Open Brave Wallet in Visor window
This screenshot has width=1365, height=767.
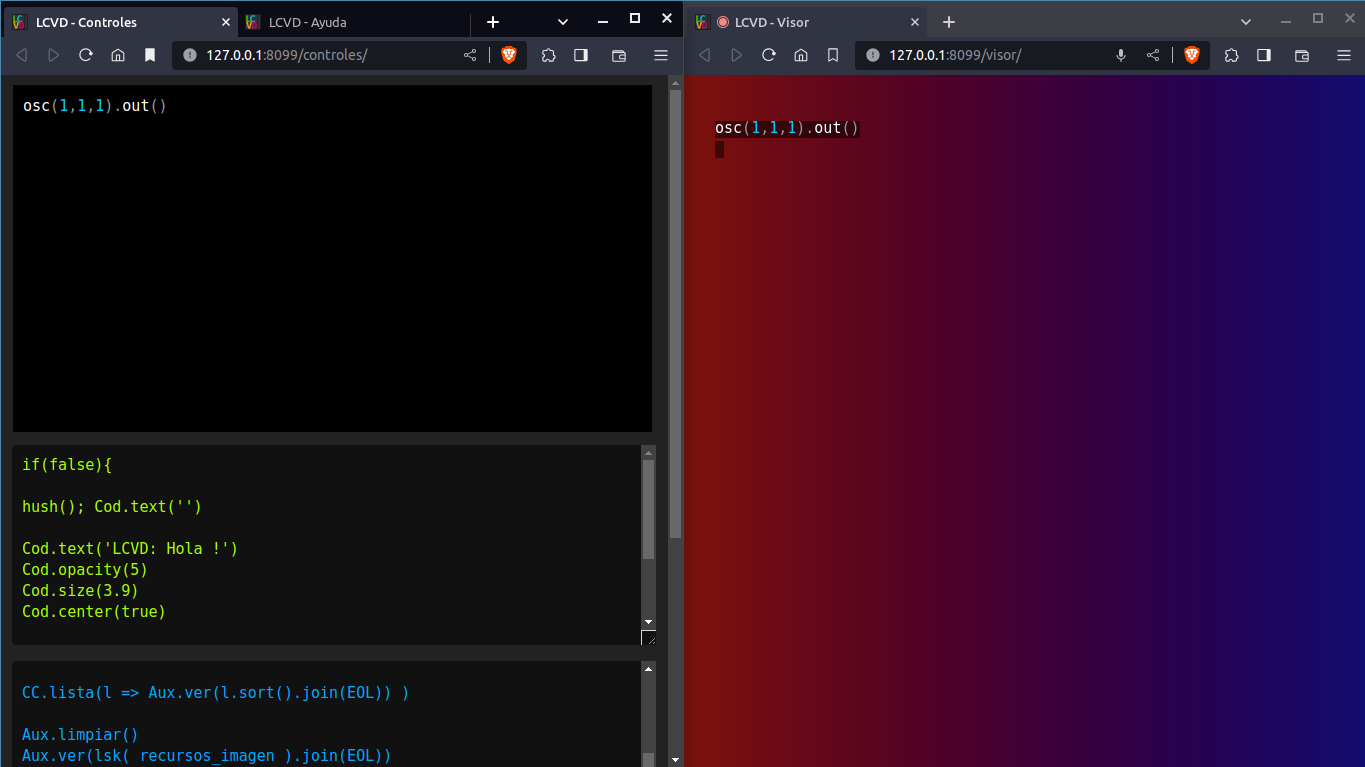[x=1302, y=55]
